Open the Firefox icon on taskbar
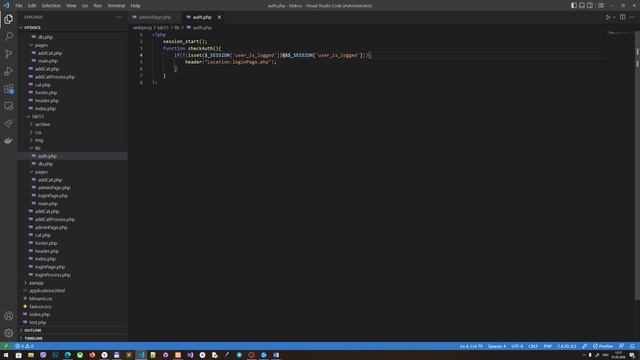 [92, 355]
